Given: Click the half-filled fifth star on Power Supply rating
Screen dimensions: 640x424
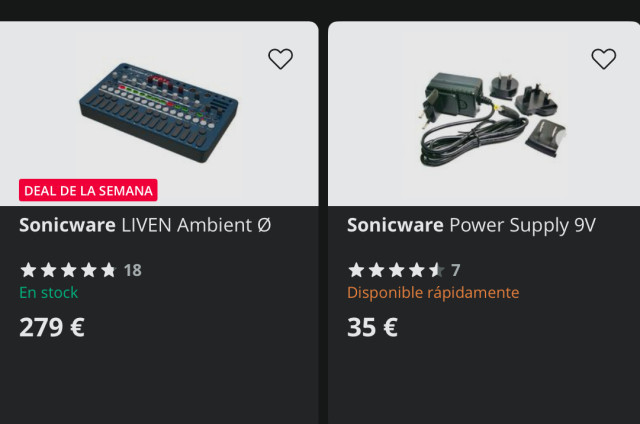Looking at the screenshot, I should 436,270.
